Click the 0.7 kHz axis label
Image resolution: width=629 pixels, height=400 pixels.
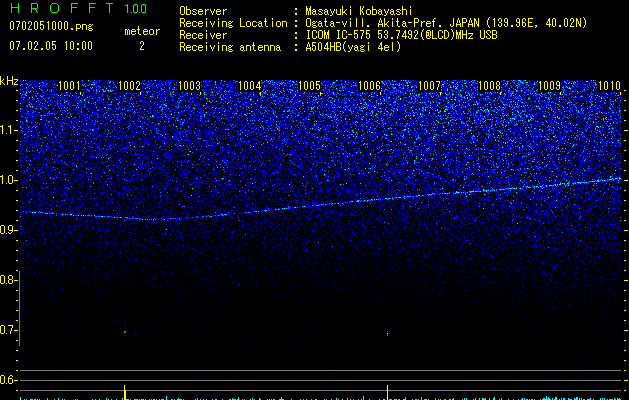(8, 330)
